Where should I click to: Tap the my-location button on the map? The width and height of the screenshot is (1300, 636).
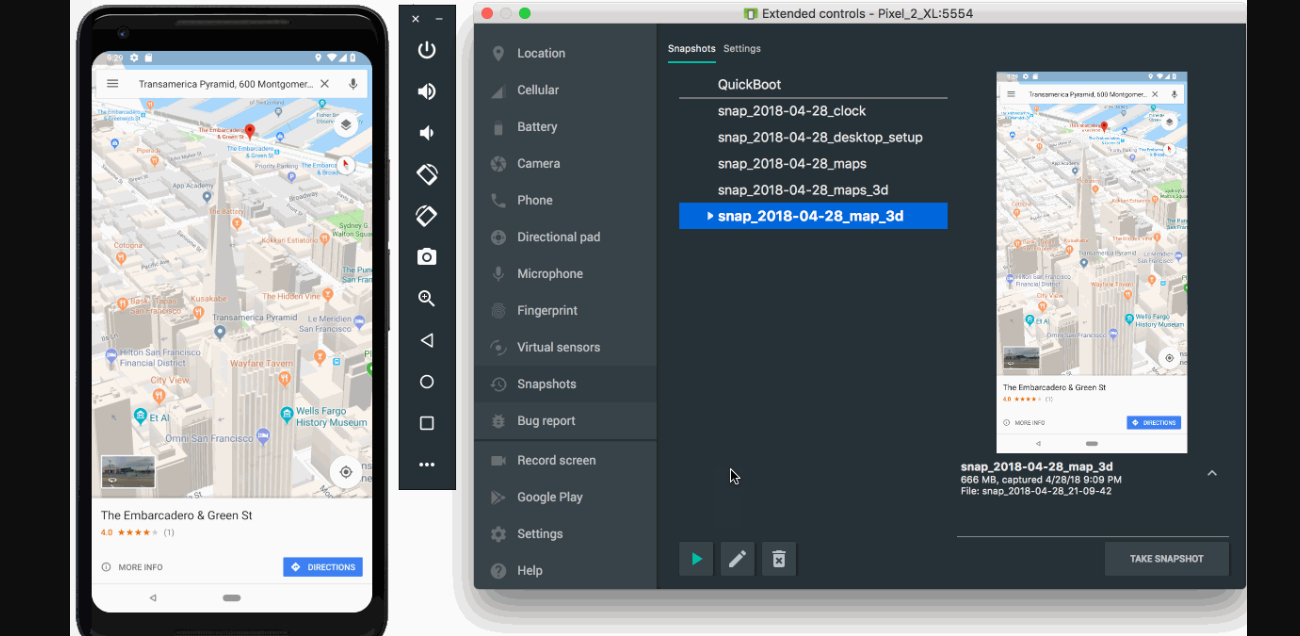coord(346,472)
